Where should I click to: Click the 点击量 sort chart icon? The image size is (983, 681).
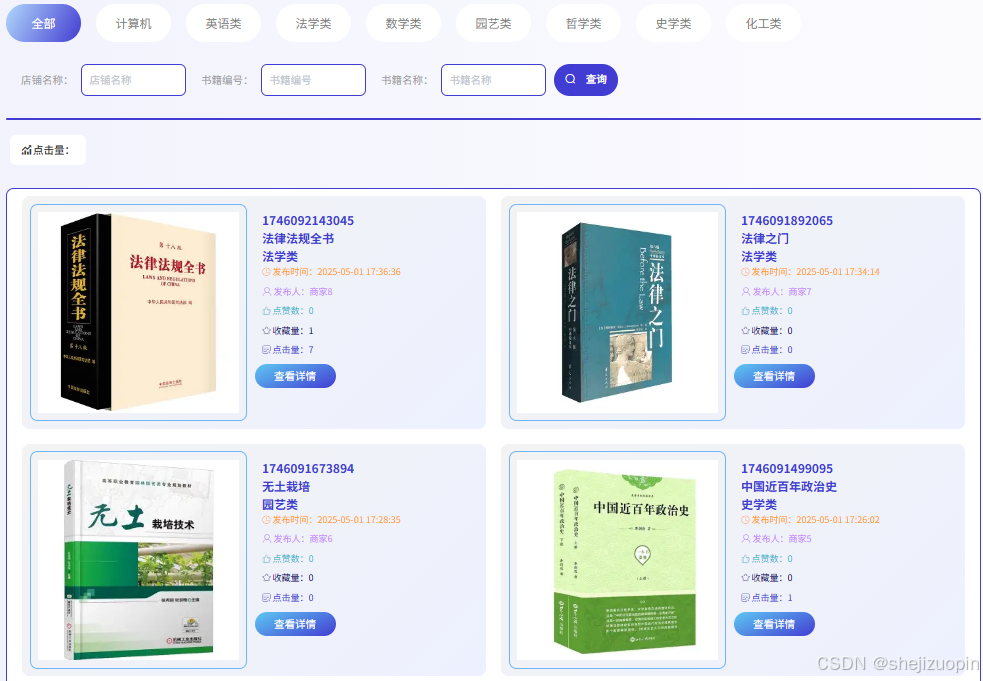pyautogui.click(x=26, y=150)
